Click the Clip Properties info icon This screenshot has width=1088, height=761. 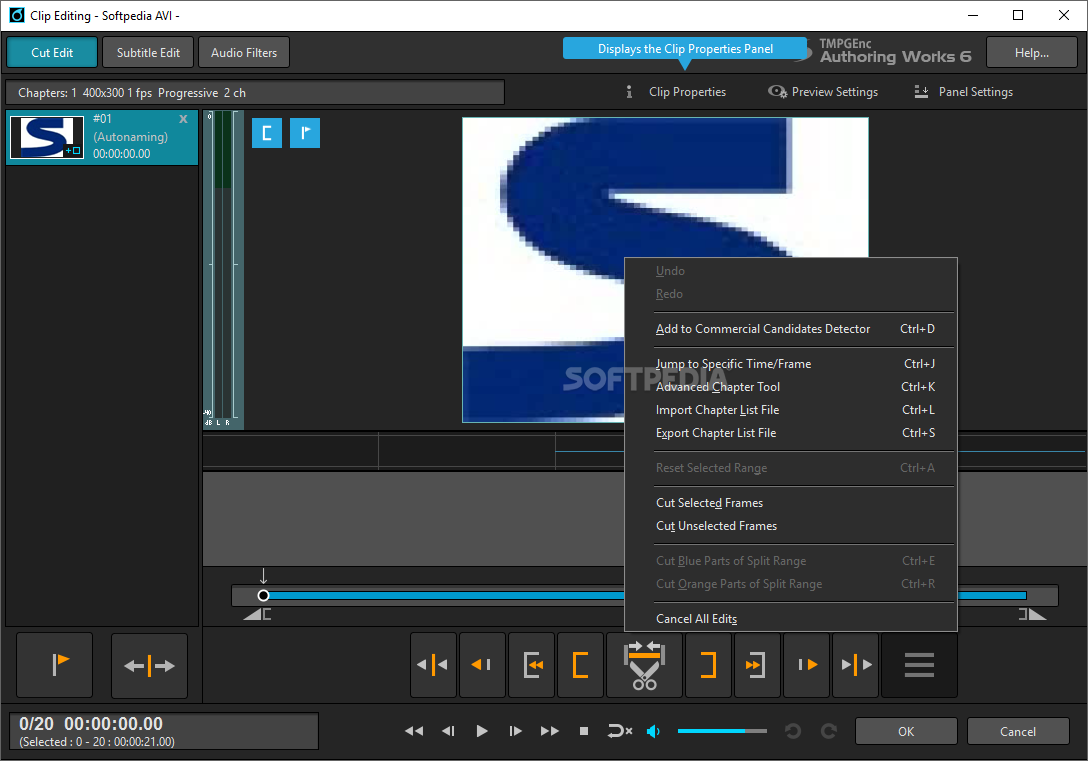click(629, 92)
